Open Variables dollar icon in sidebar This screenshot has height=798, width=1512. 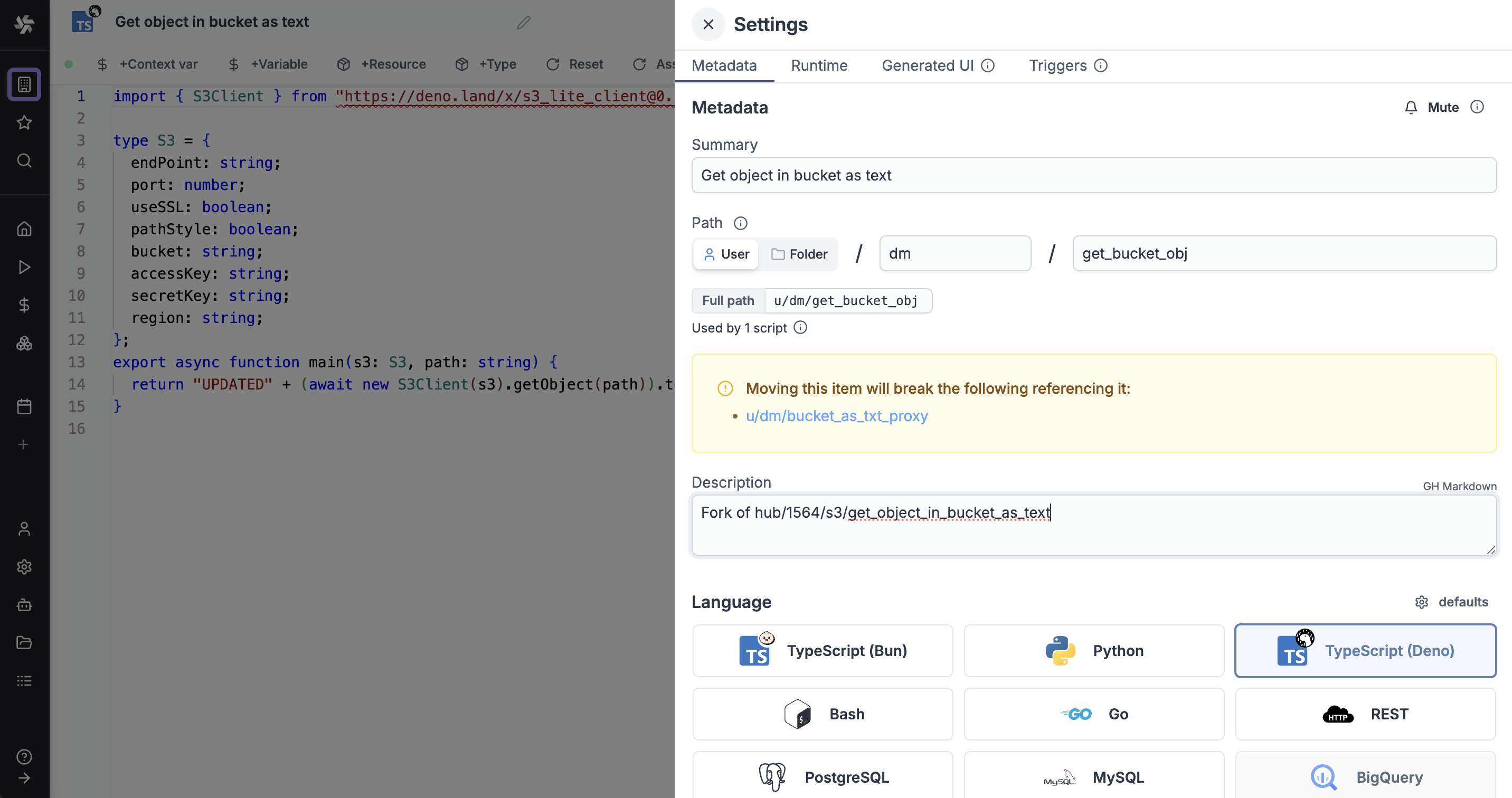(24, 305)
